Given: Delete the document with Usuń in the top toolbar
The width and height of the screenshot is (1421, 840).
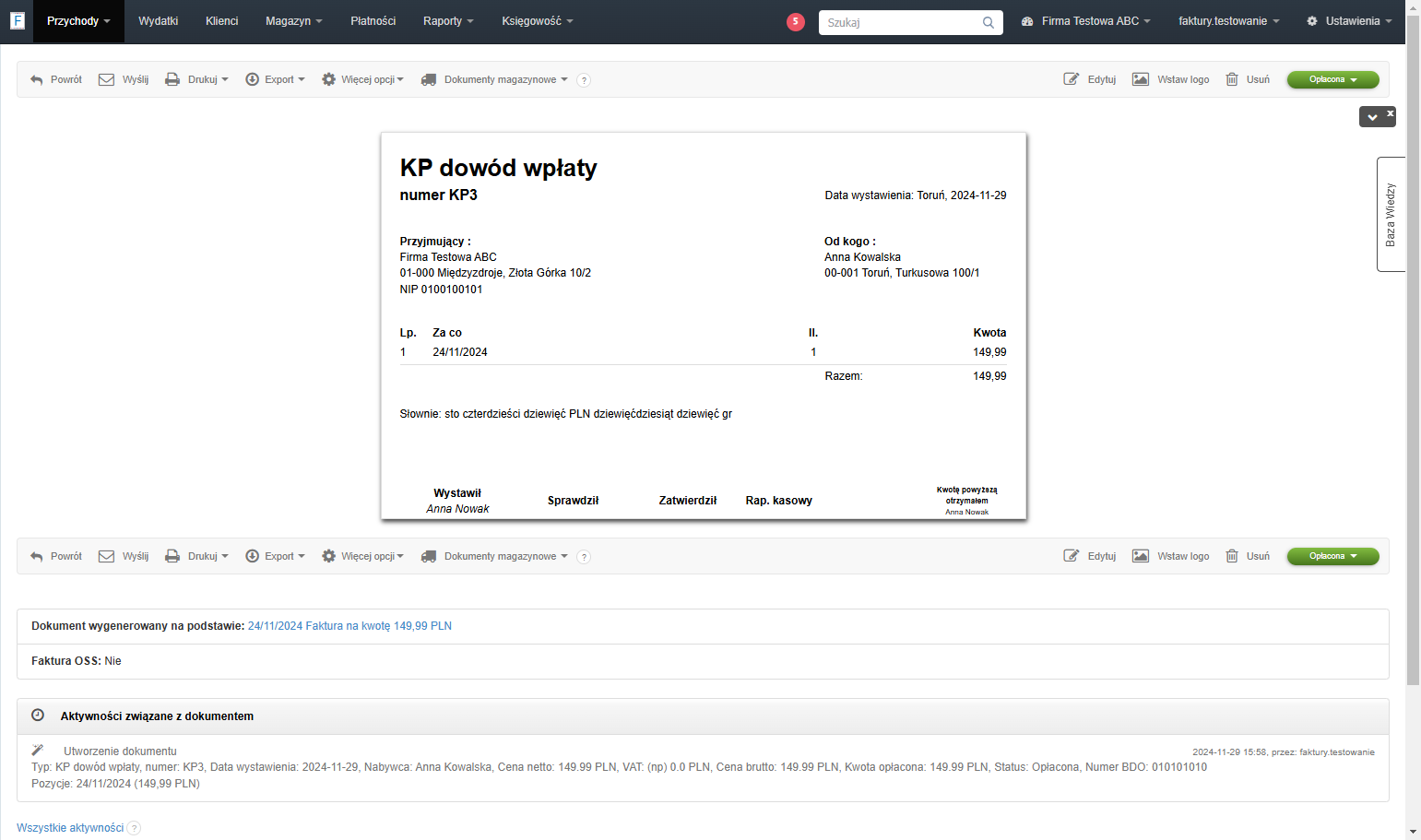Looking at the screenshot, I should (x=1248, y=80).
